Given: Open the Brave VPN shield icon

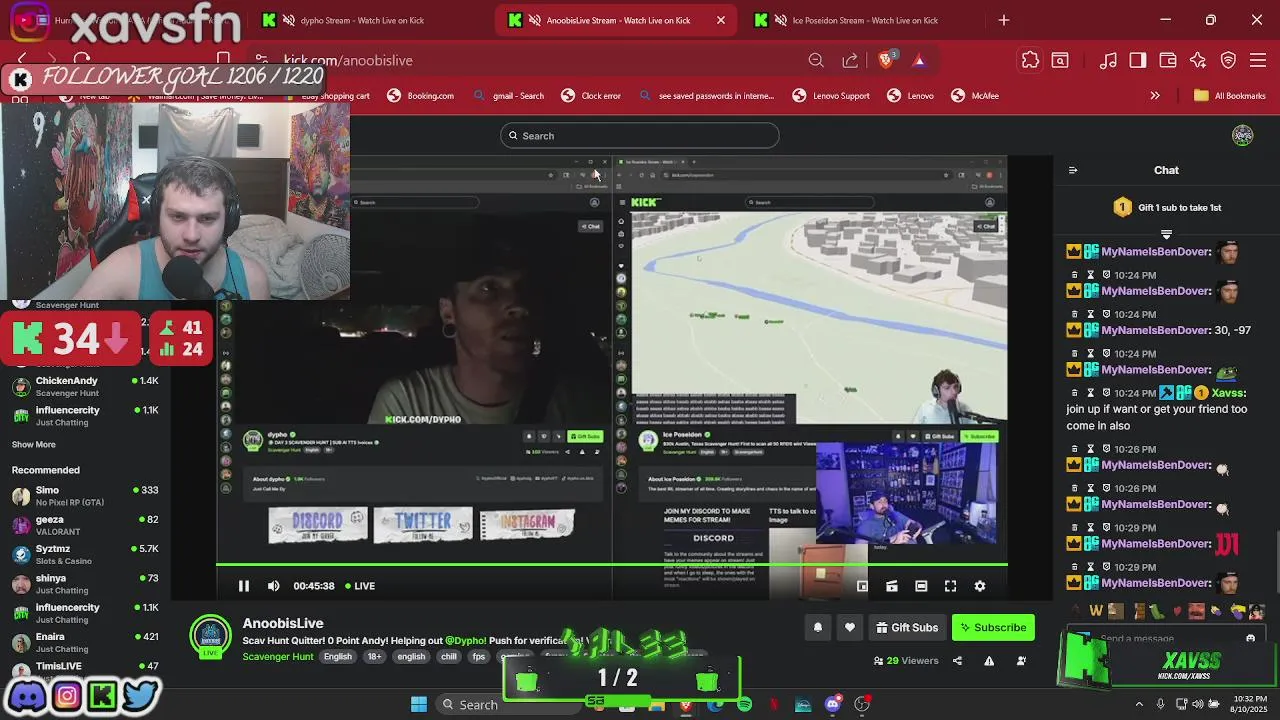Looking at the screenshot, I should pyautogui.click(x=1228, y=61).
